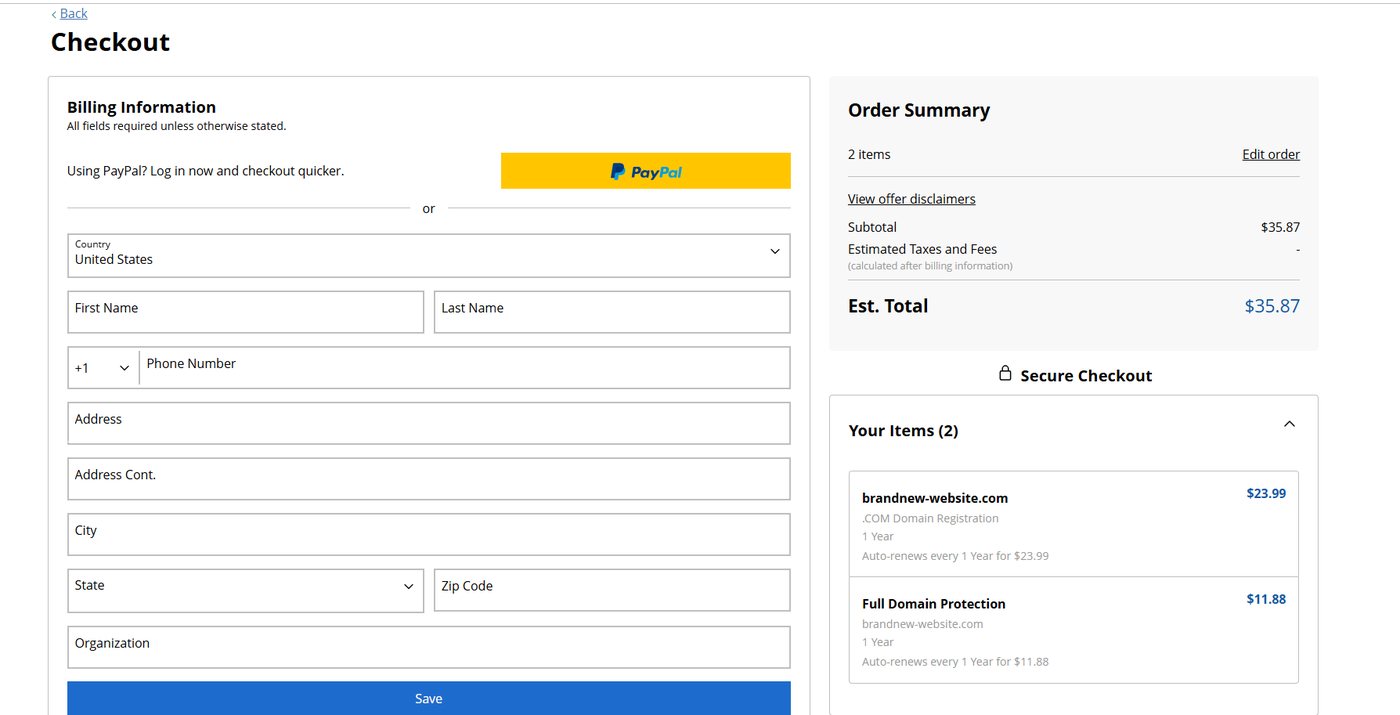The height and width of the screenshot is (715, 1400).
Task: Click the $23.99 domain price
Action: 1266,493
